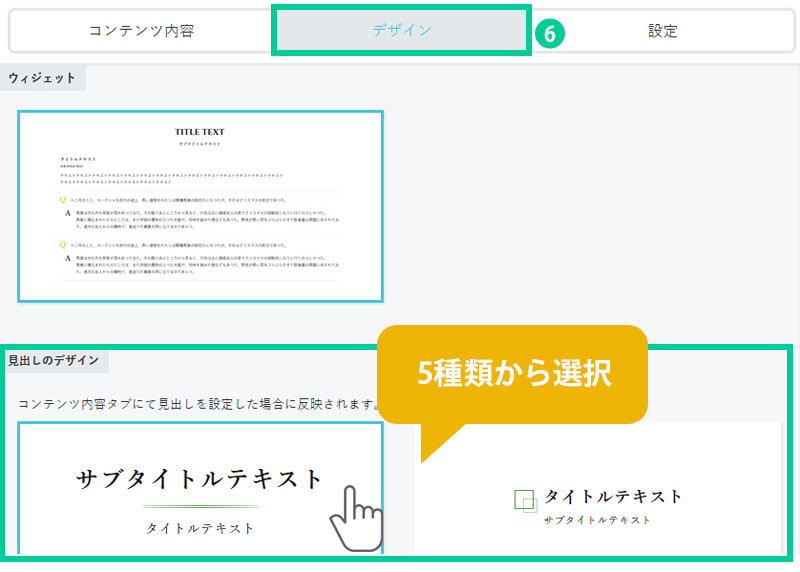
Task: Open the デザイン tab
Action: click(x=401, y=31)
